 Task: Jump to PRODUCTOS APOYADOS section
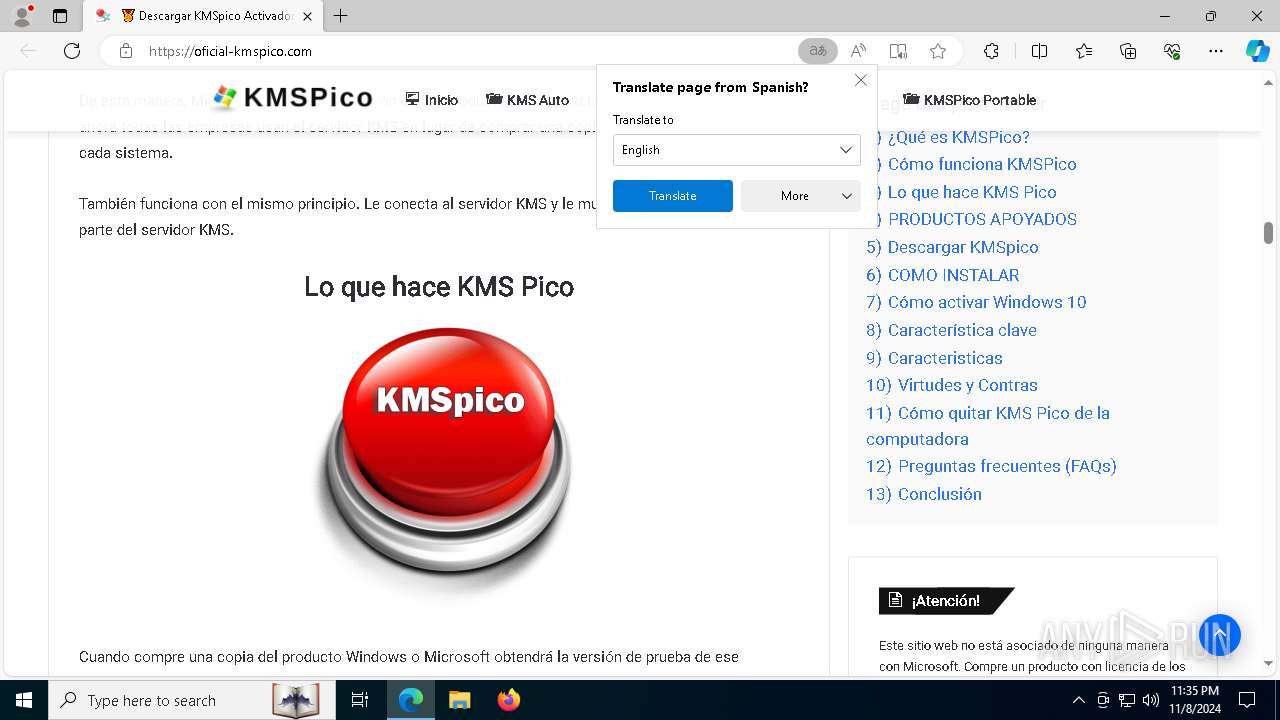[x=982, y=219]
